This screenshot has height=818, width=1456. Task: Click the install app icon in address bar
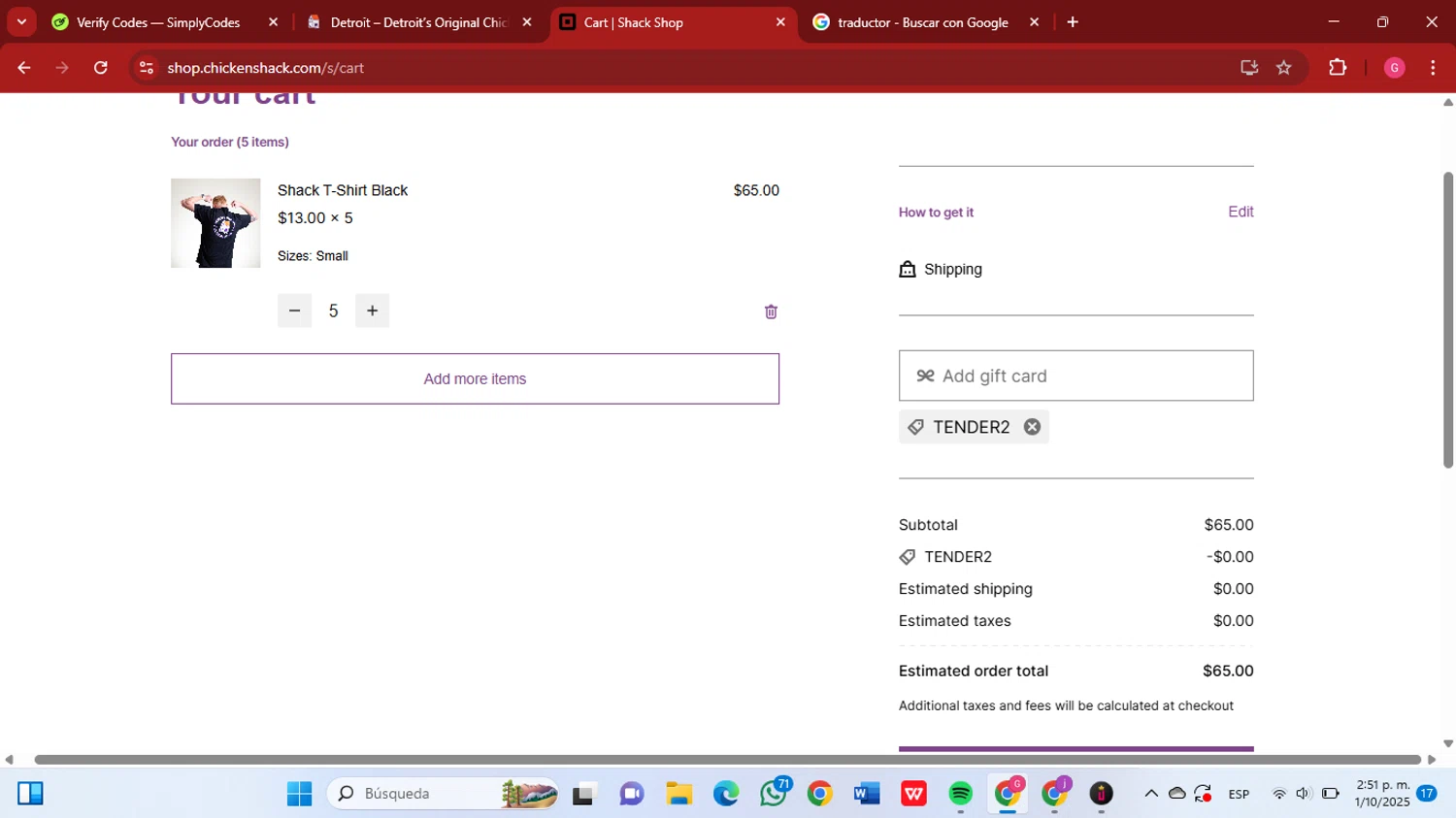(1249, 68)
